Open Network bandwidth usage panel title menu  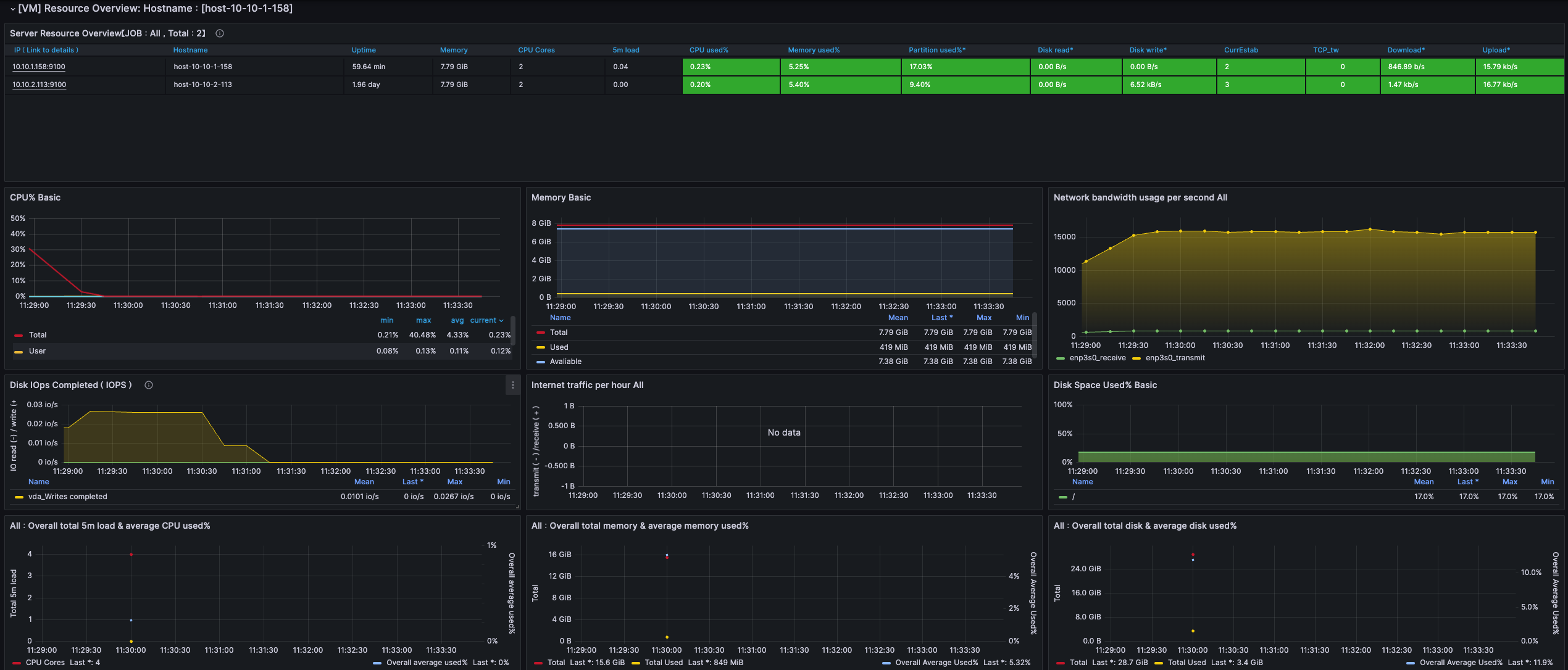tap(1140, 197)
